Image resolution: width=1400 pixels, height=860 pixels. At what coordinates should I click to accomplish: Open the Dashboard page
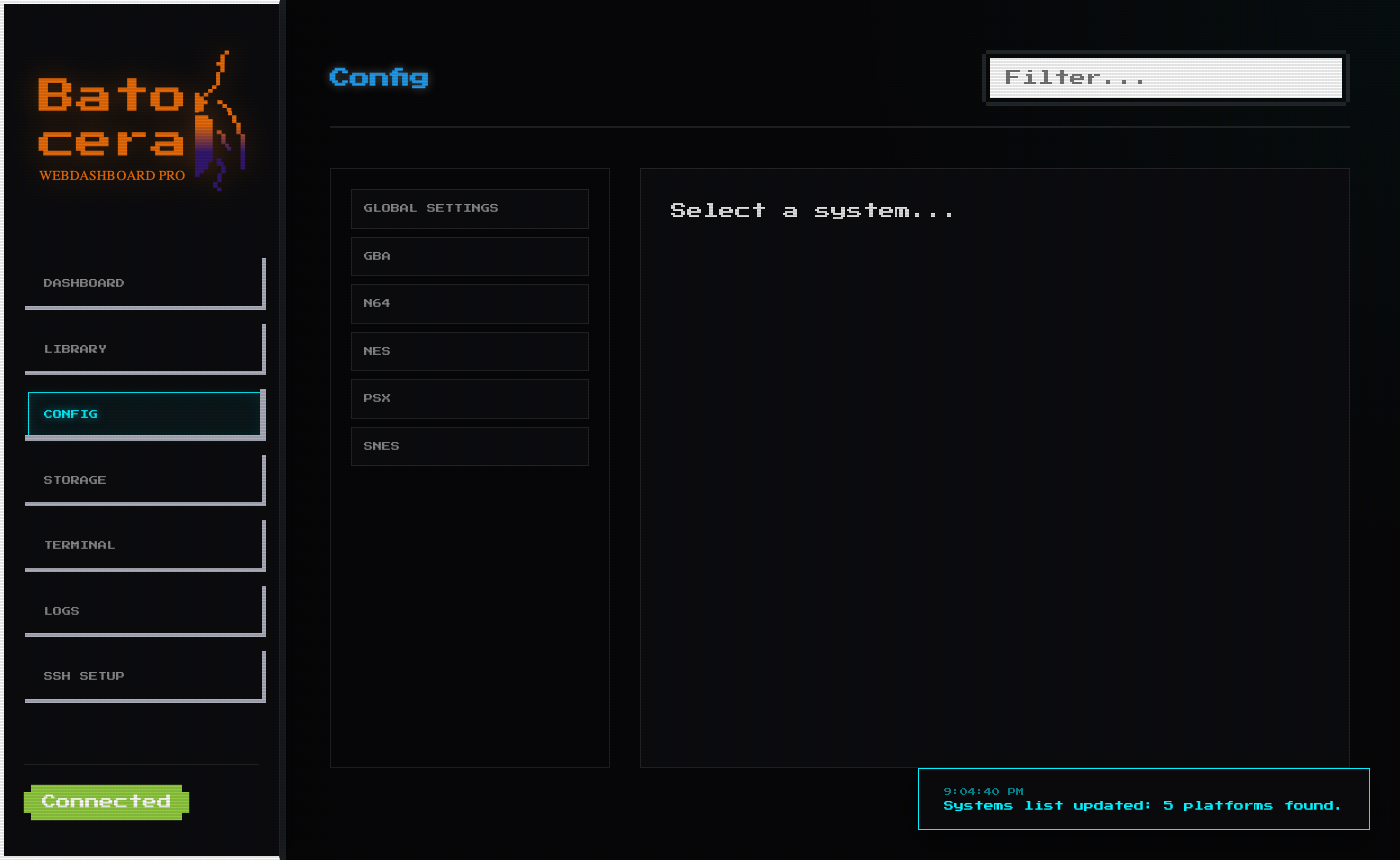pyautogui.click(x=145, y=283)
